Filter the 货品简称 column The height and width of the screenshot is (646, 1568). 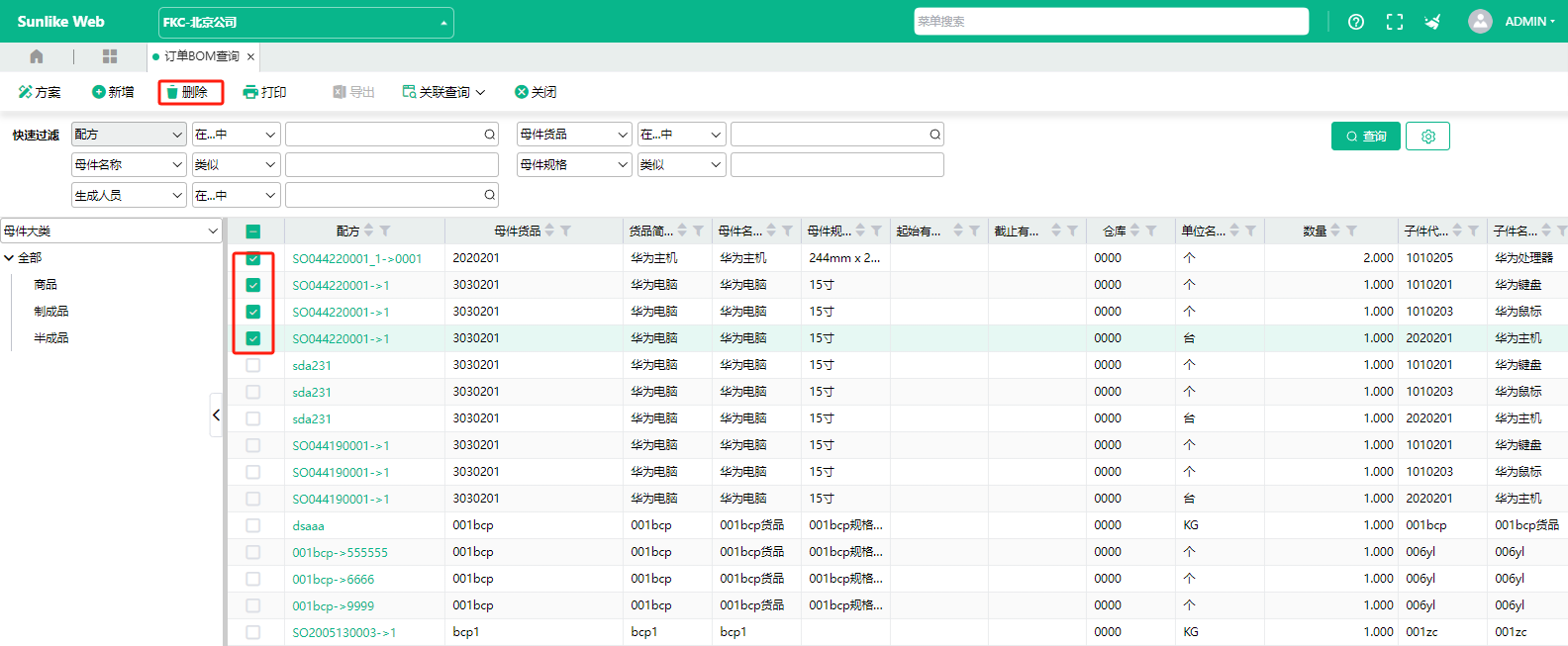698,231
